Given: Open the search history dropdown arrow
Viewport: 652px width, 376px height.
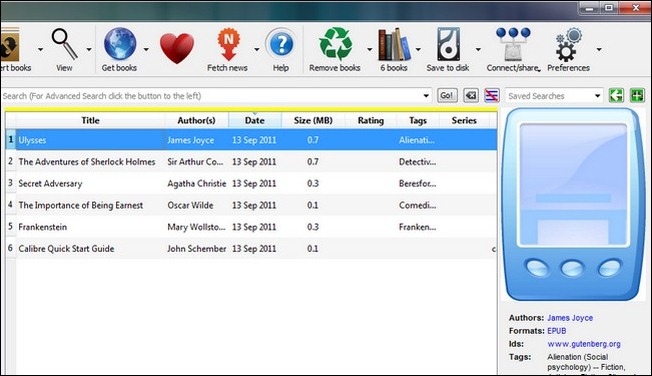Looking at the screenshot, I should [426, 96].
